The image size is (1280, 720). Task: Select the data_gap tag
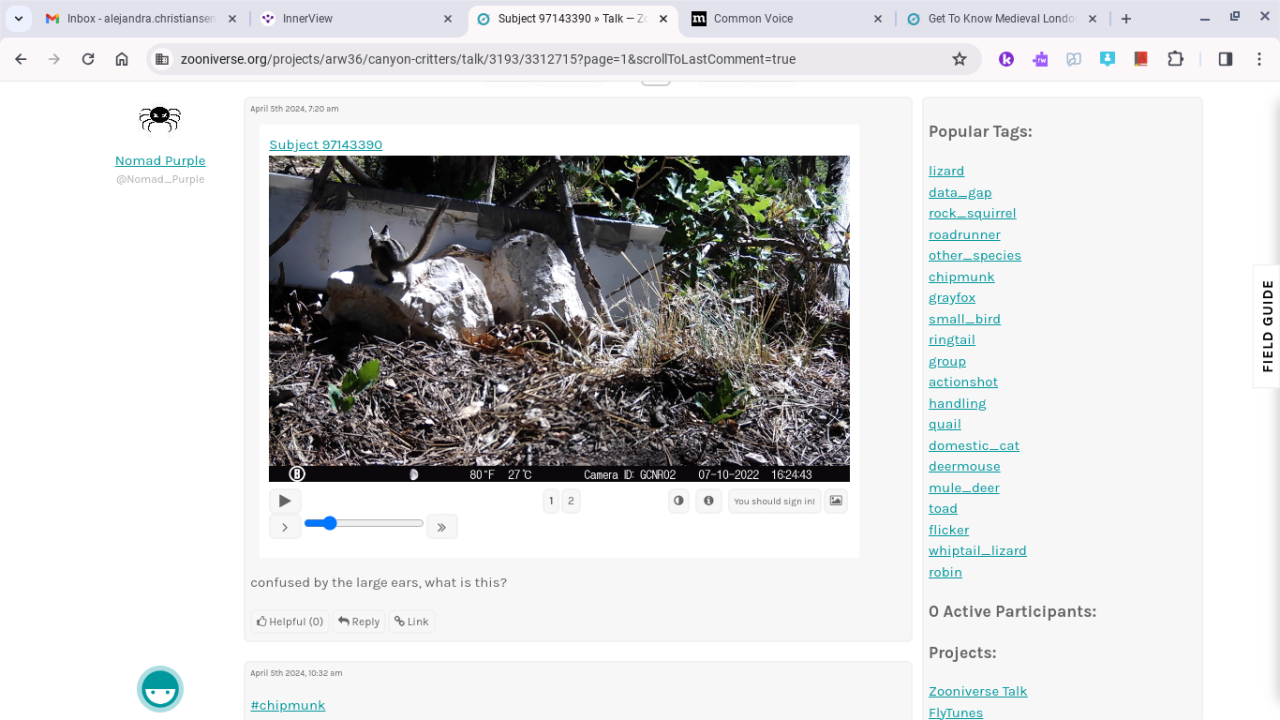[x=960, y=192]
